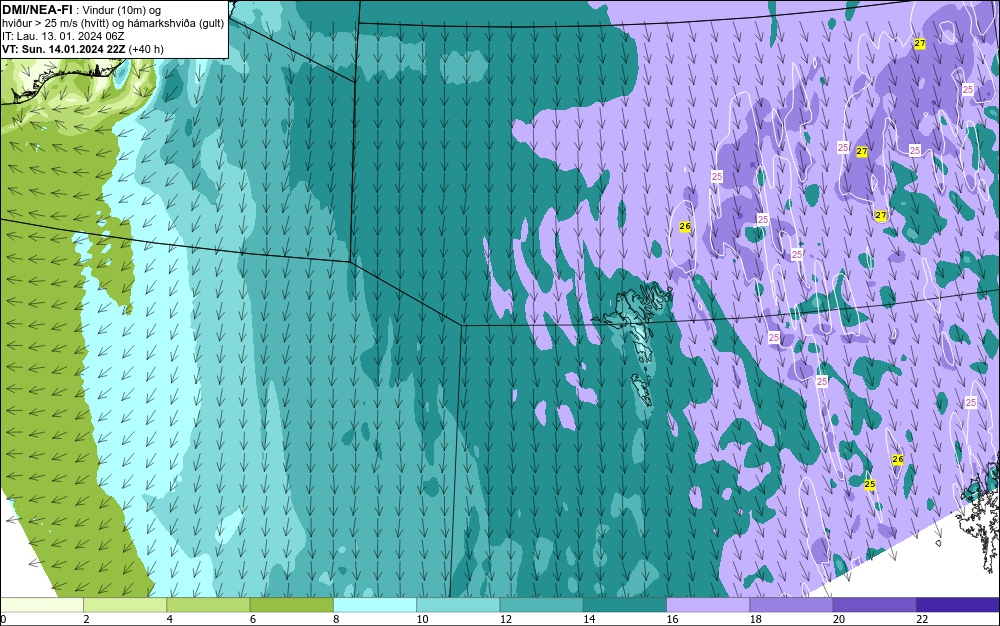
Task: Select the 6–8 m/s olive green legend swatch
Action: click(291, 604)
